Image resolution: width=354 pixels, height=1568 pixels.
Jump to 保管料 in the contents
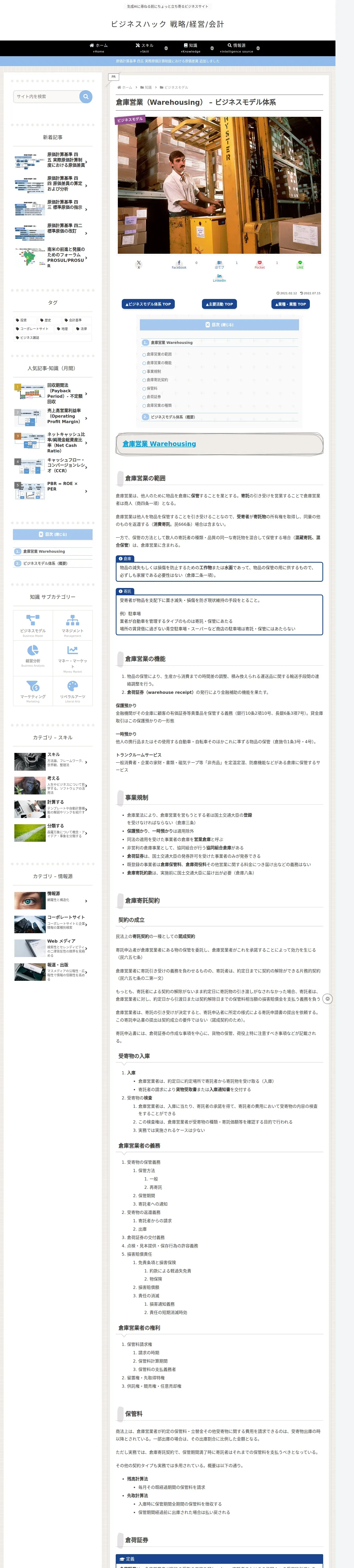click(x=152, y=388)
